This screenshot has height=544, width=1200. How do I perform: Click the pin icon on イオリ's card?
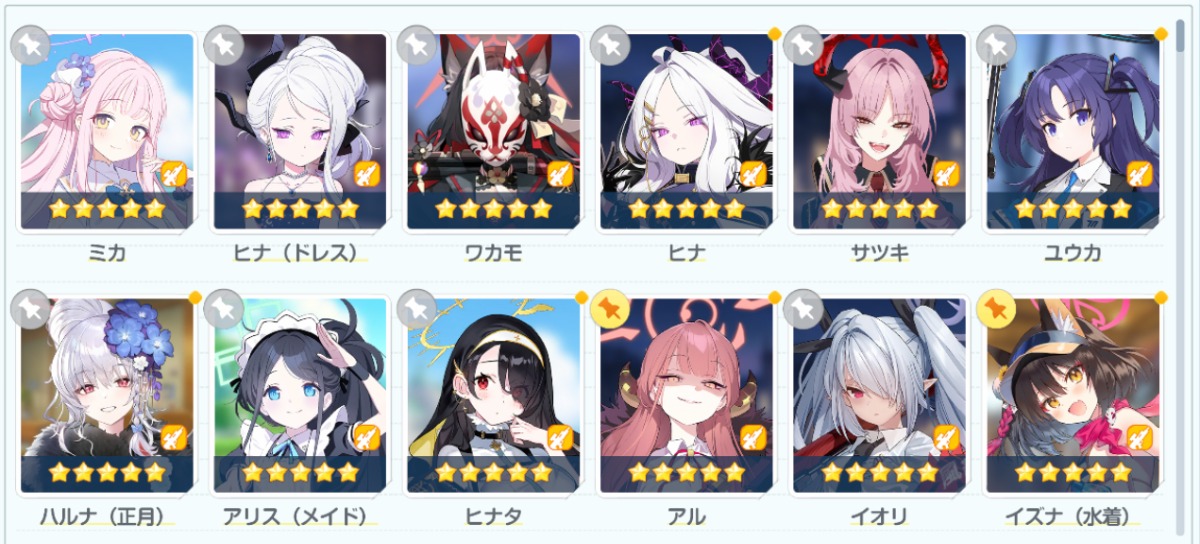tap(802, 309)
